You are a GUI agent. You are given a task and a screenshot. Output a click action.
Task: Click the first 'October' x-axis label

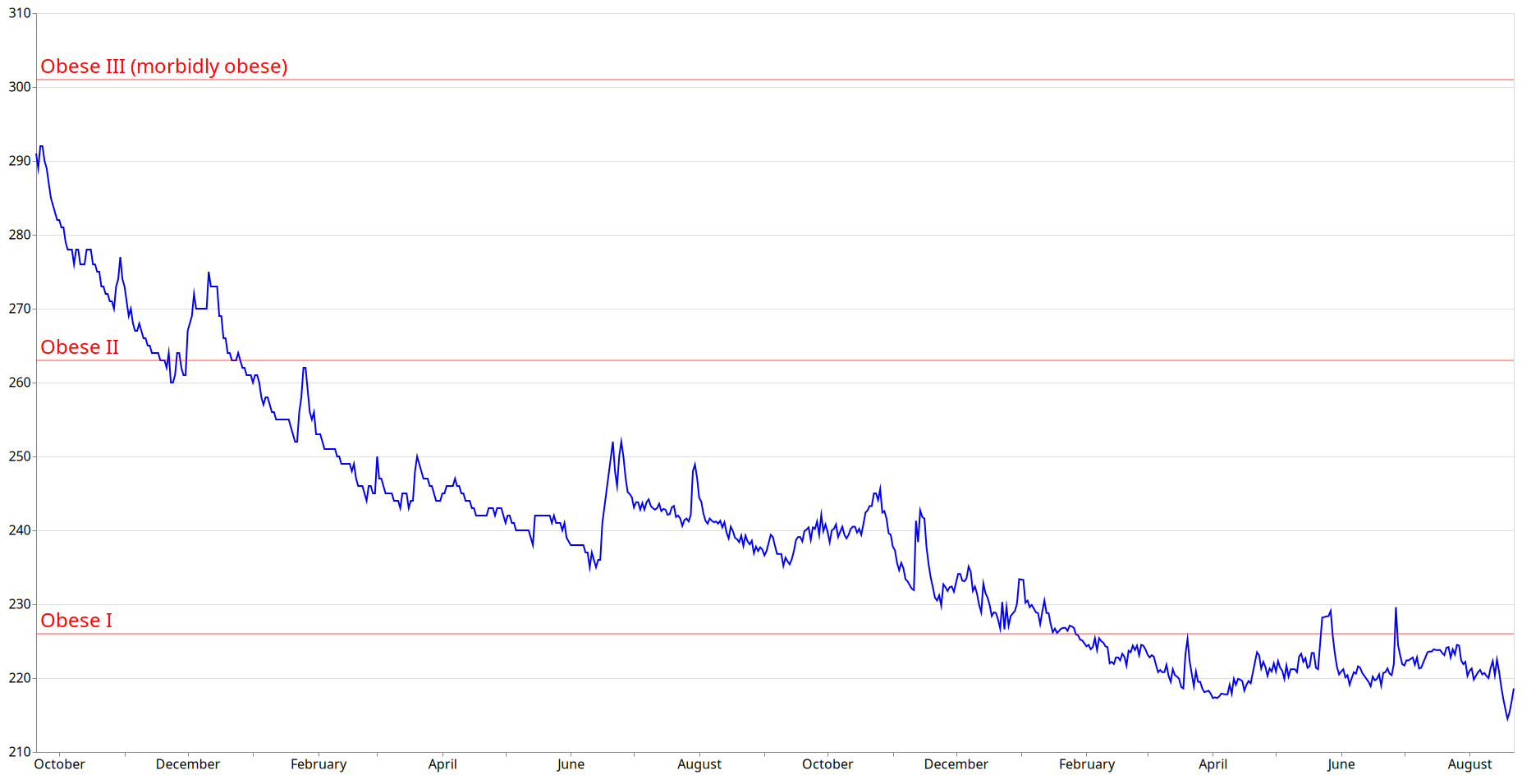[x=59, y=764]
